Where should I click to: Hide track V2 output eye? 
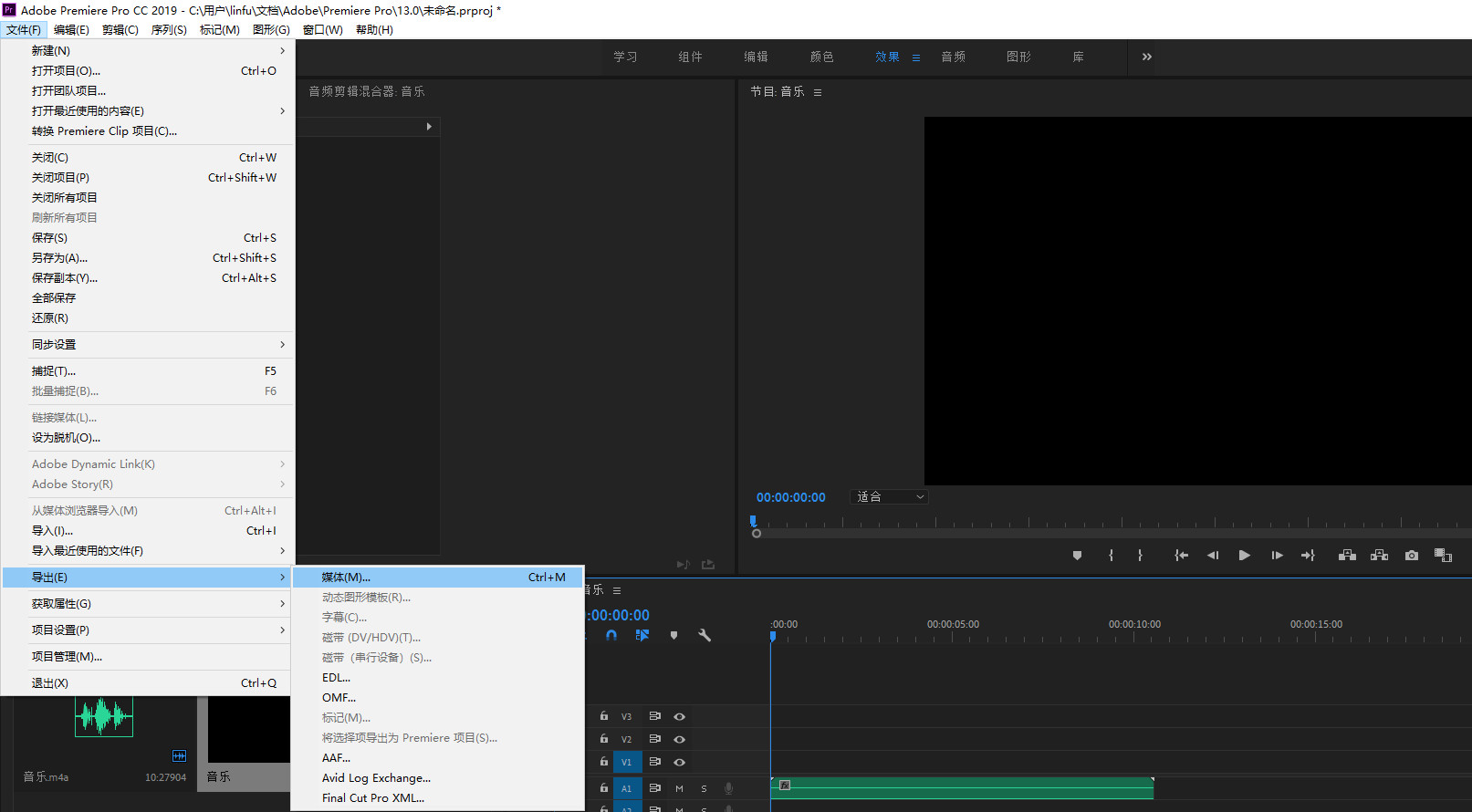[x=679, y=739]
